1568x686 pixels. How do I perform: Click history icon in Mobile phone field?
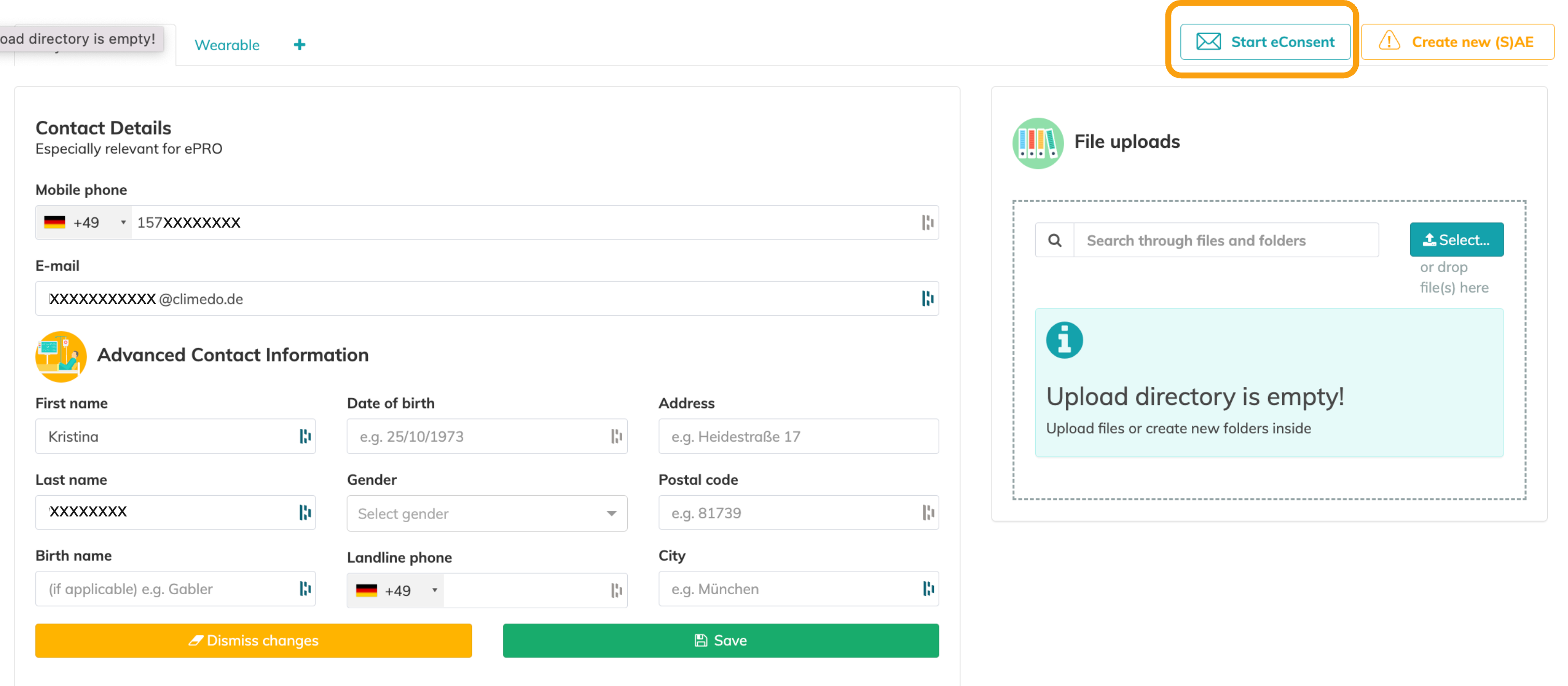click(927, 222)
